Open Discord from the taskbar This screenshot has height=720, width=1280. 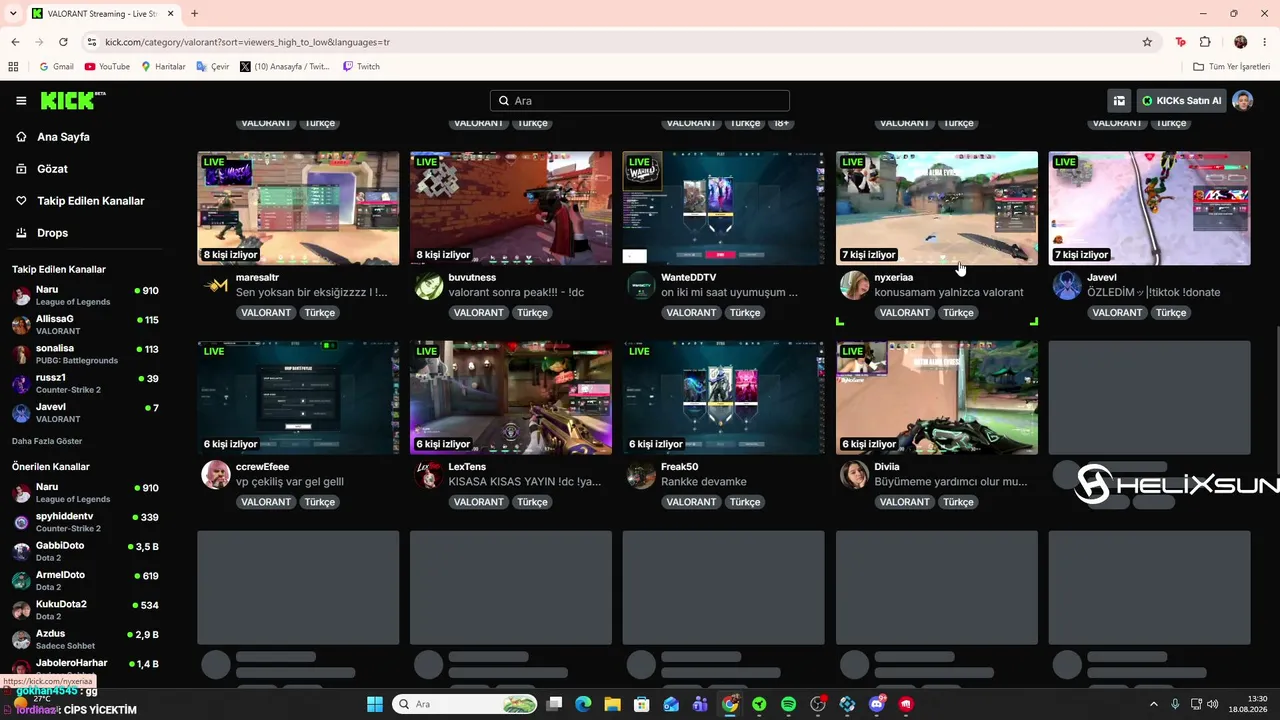point(877,704)
